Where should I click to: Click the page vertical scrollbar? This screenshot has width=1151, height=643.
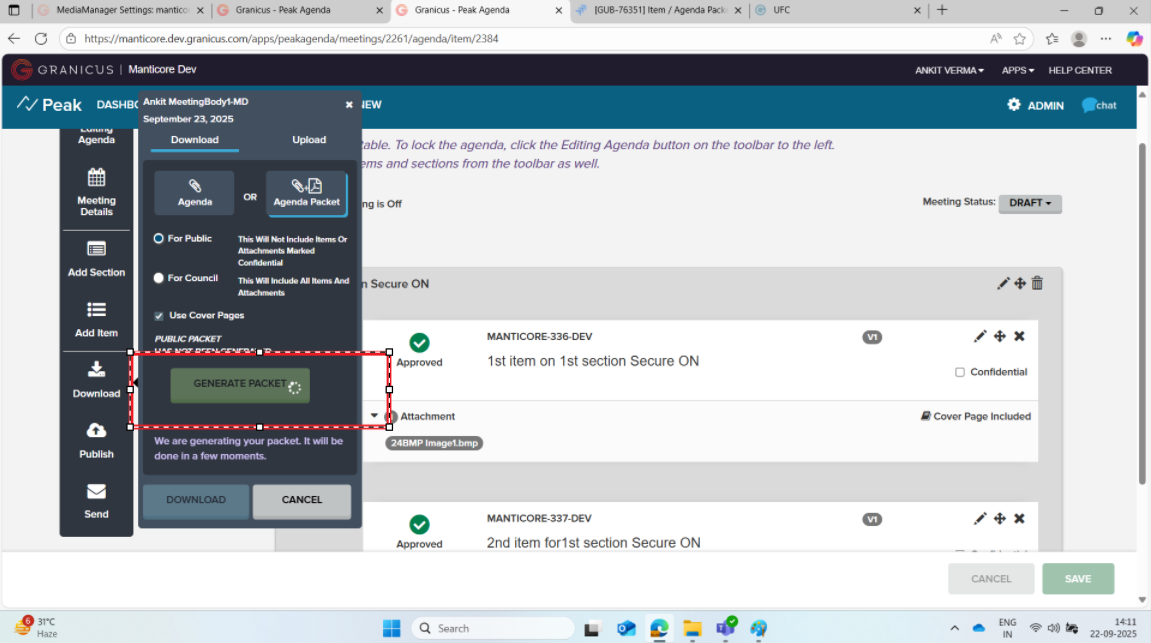tap(1143, 300)
